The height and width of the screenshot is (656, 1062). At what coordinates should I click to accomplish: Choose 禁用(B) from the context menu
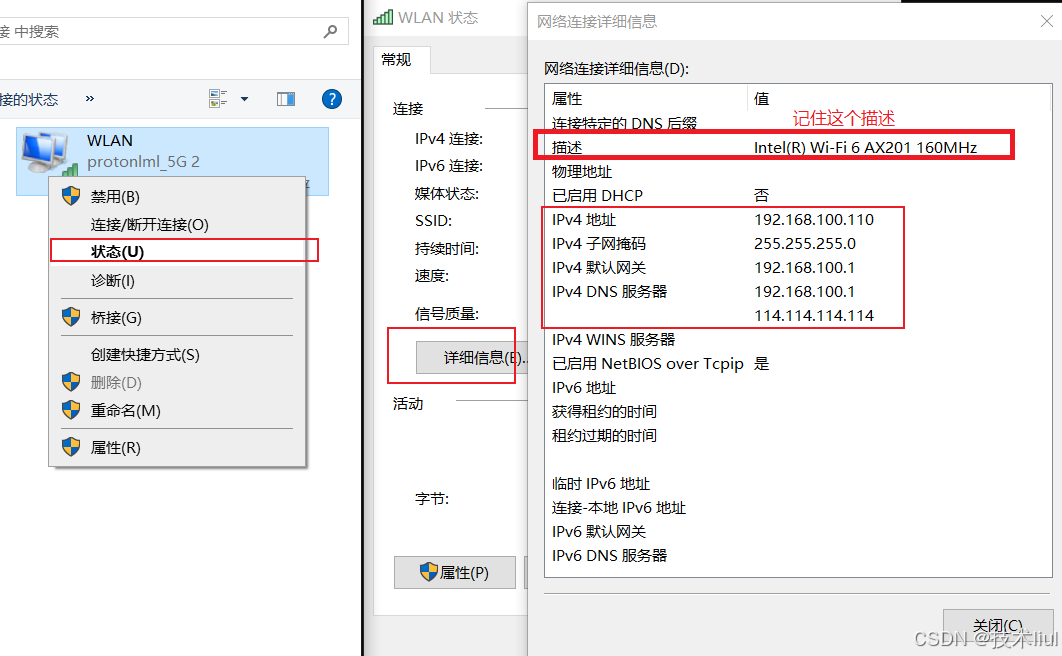[x=177, y=197]
